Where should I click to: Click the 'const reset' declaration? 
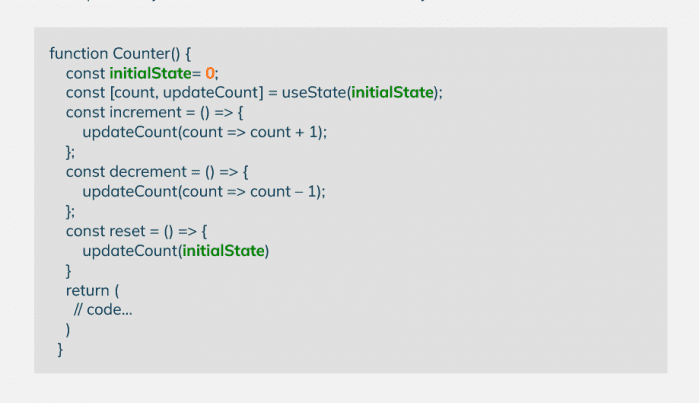[99, 231]
